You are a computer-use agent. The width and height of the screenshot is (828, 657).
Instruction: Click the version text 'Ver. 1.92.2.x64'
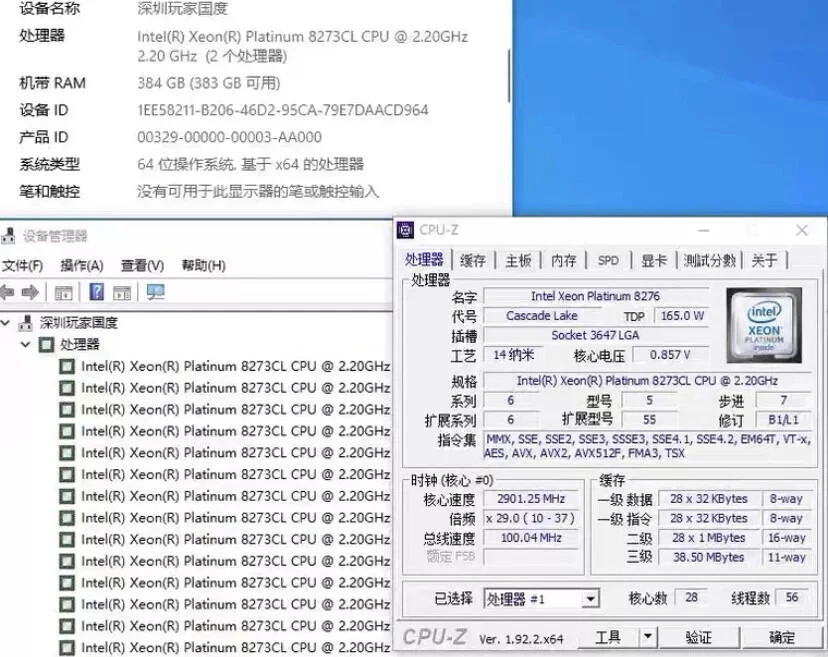[521, 639]
